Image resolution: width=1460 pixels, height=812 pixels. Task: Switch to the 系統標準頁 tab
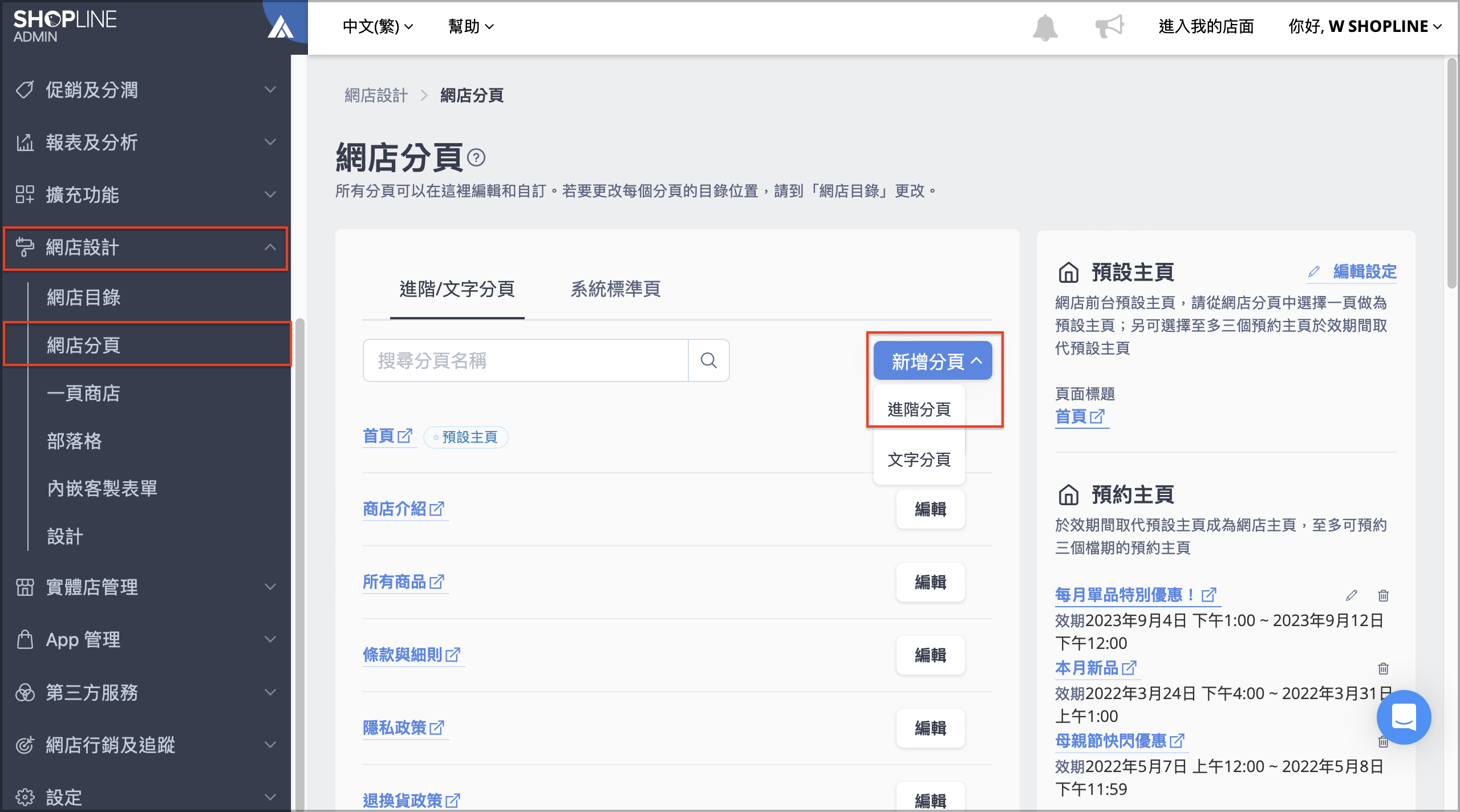coord(615,289)
